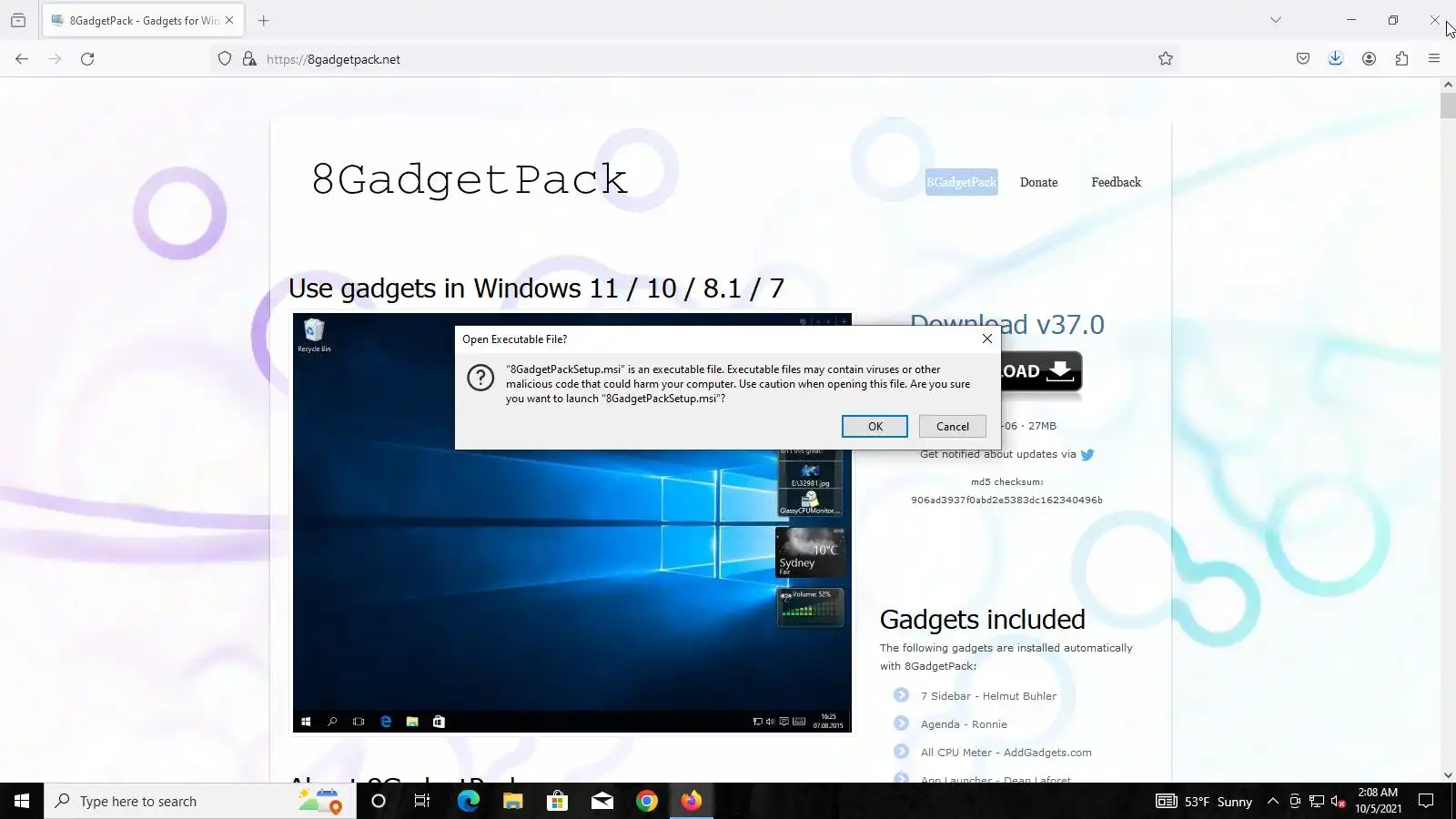Open the Feedback page
Image resolution: width=1456 pixels, height=819 pixels.
(x=1116, y=182)
